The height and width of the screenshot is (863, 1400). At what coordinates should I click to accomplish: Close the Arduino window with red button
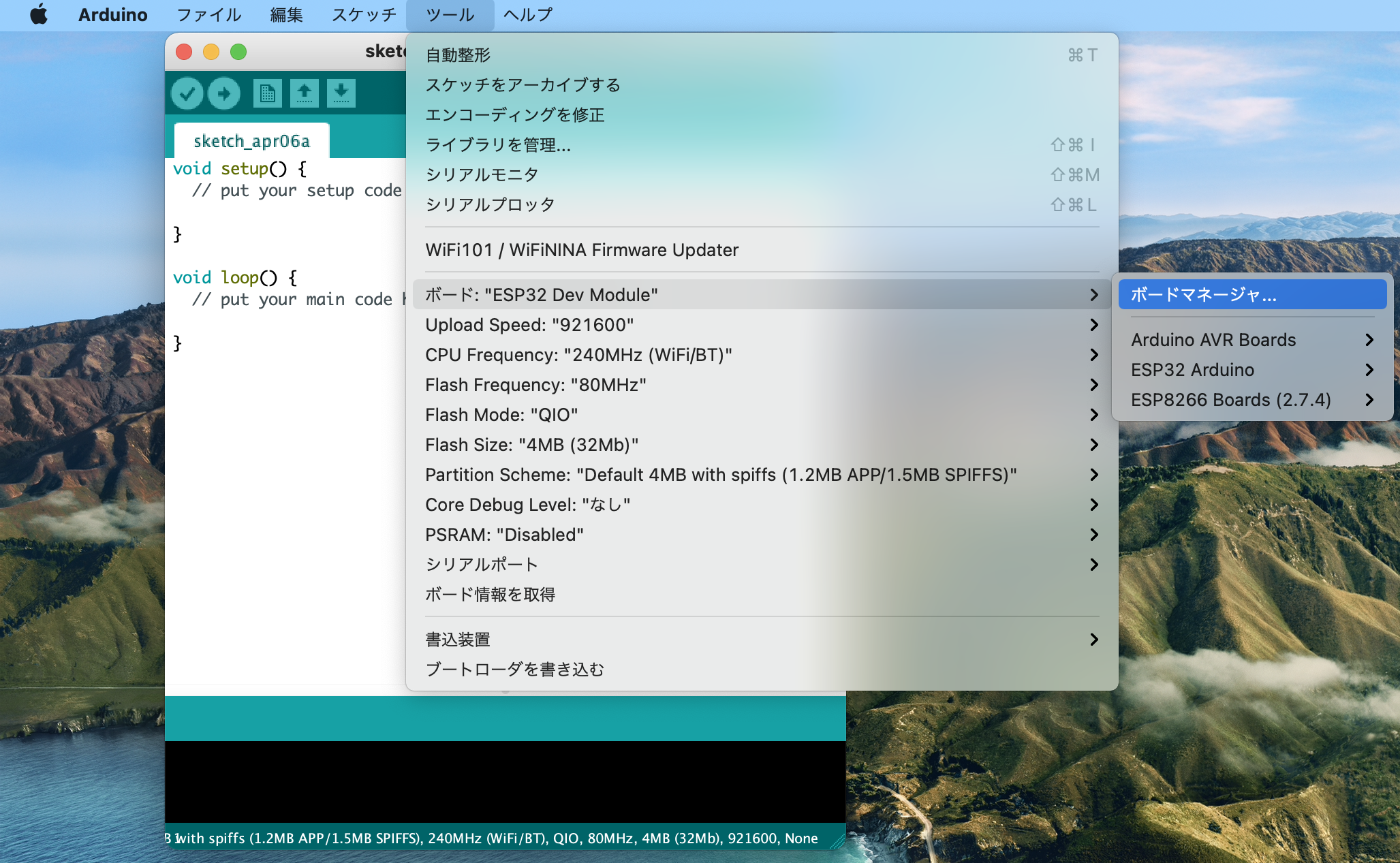[x=184, y=52]
